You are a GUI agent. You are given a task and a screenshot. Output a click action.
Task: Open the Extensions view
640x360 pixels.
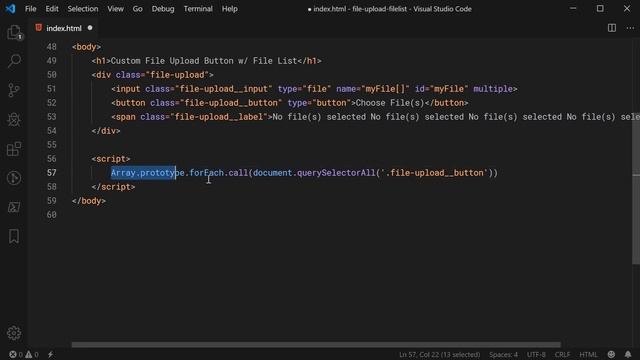[x=14, y=149]
